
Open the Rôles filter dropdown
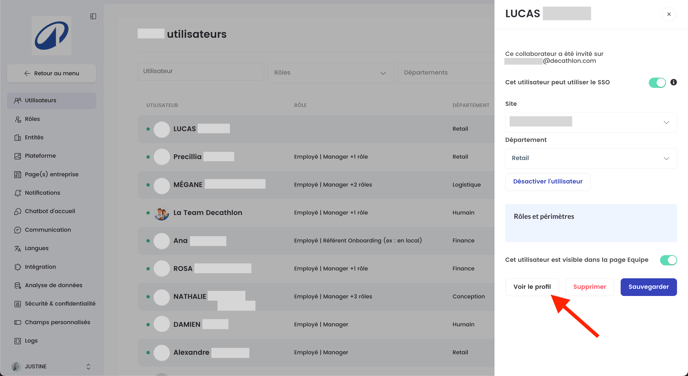click(330, 73)
